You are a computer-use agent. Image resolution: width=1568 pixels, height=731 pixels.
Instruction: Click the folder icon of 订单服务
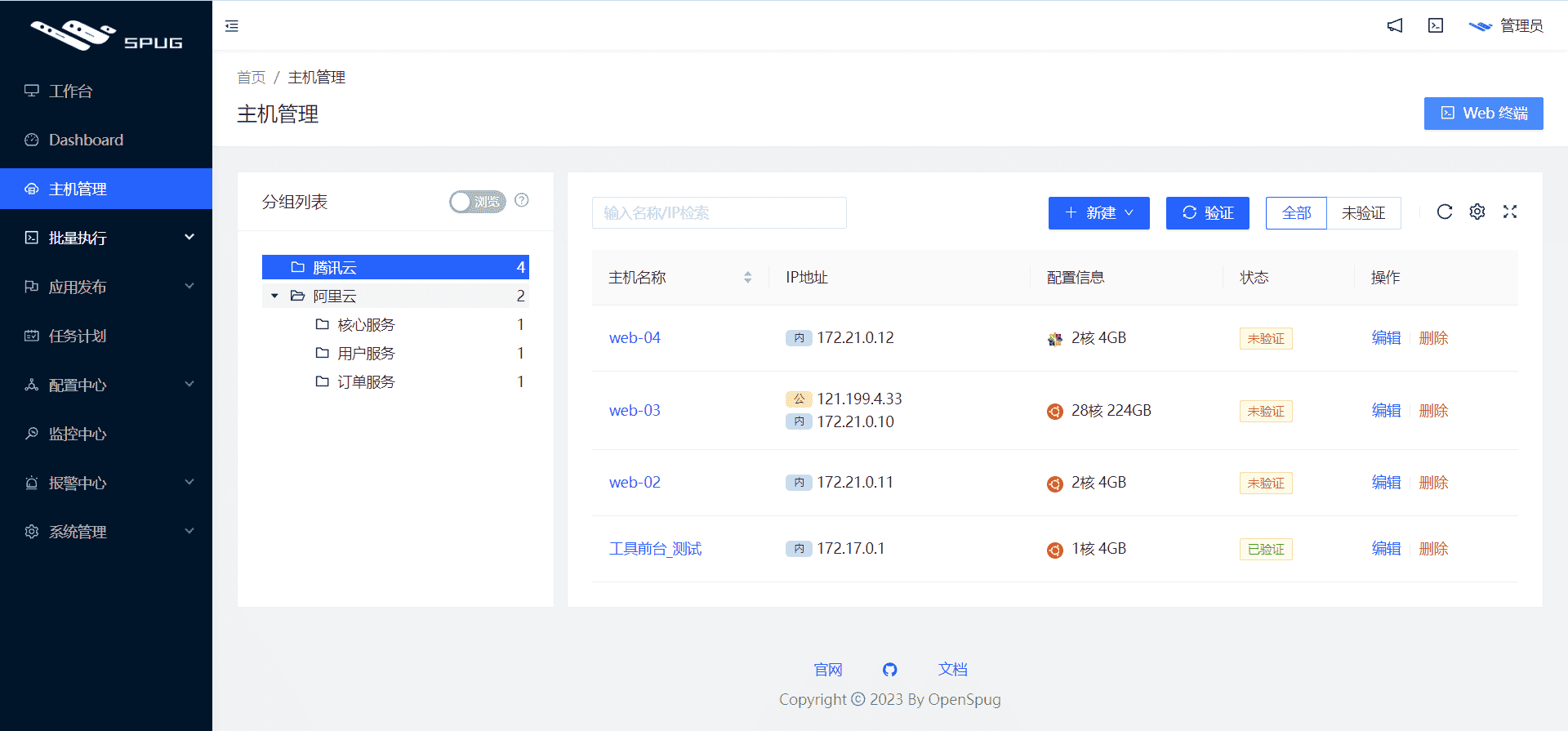coord(323,381)
